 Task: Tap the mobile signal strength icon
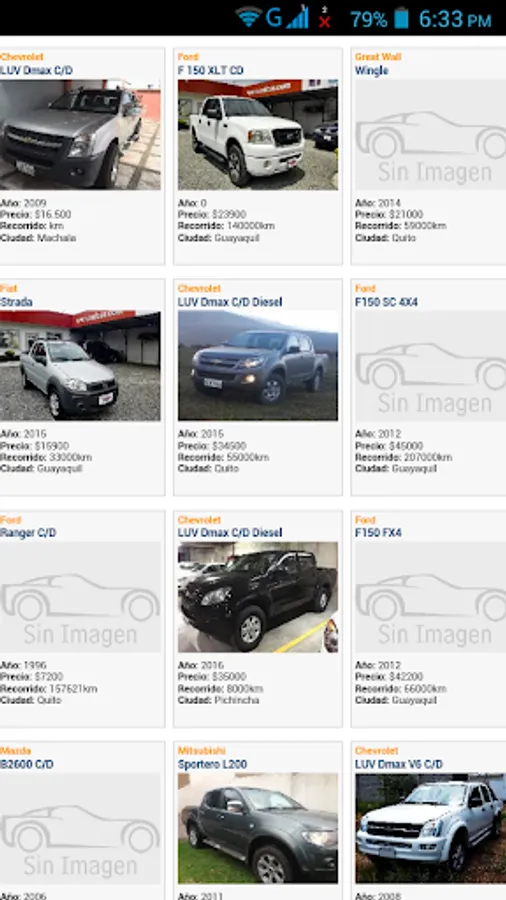[x=297, y=18]
